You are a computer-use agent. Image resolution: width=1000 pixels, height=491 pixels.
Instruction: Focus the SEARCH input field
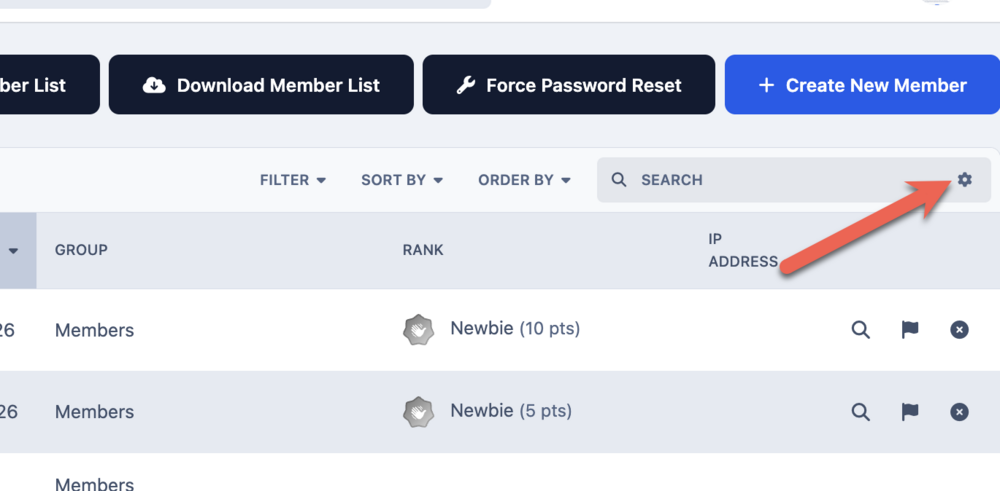tap(793, 180)
